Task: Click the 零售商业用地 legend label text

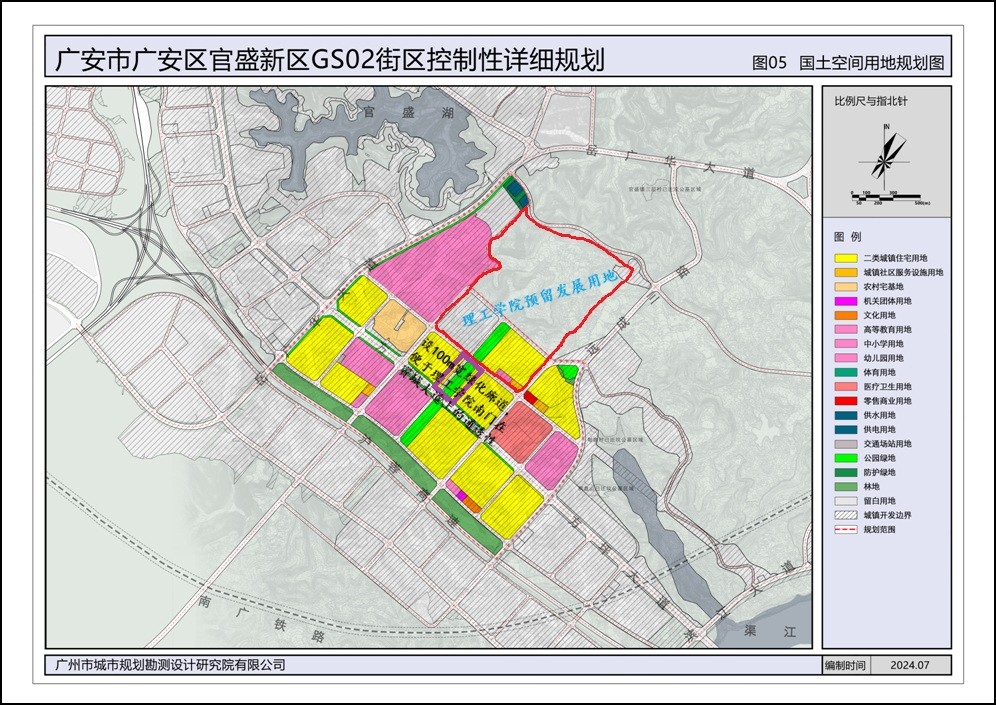Action: 887,401
